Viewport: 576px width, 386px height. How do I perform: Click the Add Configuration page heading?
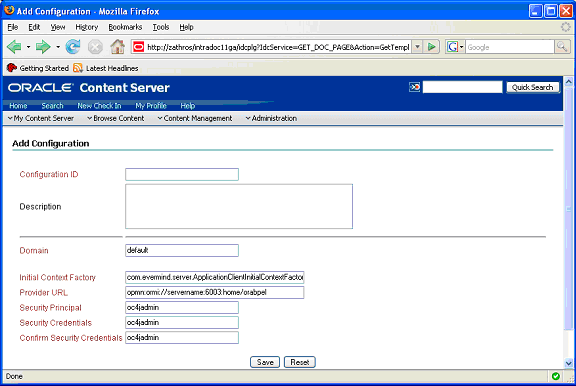(51, 144)
